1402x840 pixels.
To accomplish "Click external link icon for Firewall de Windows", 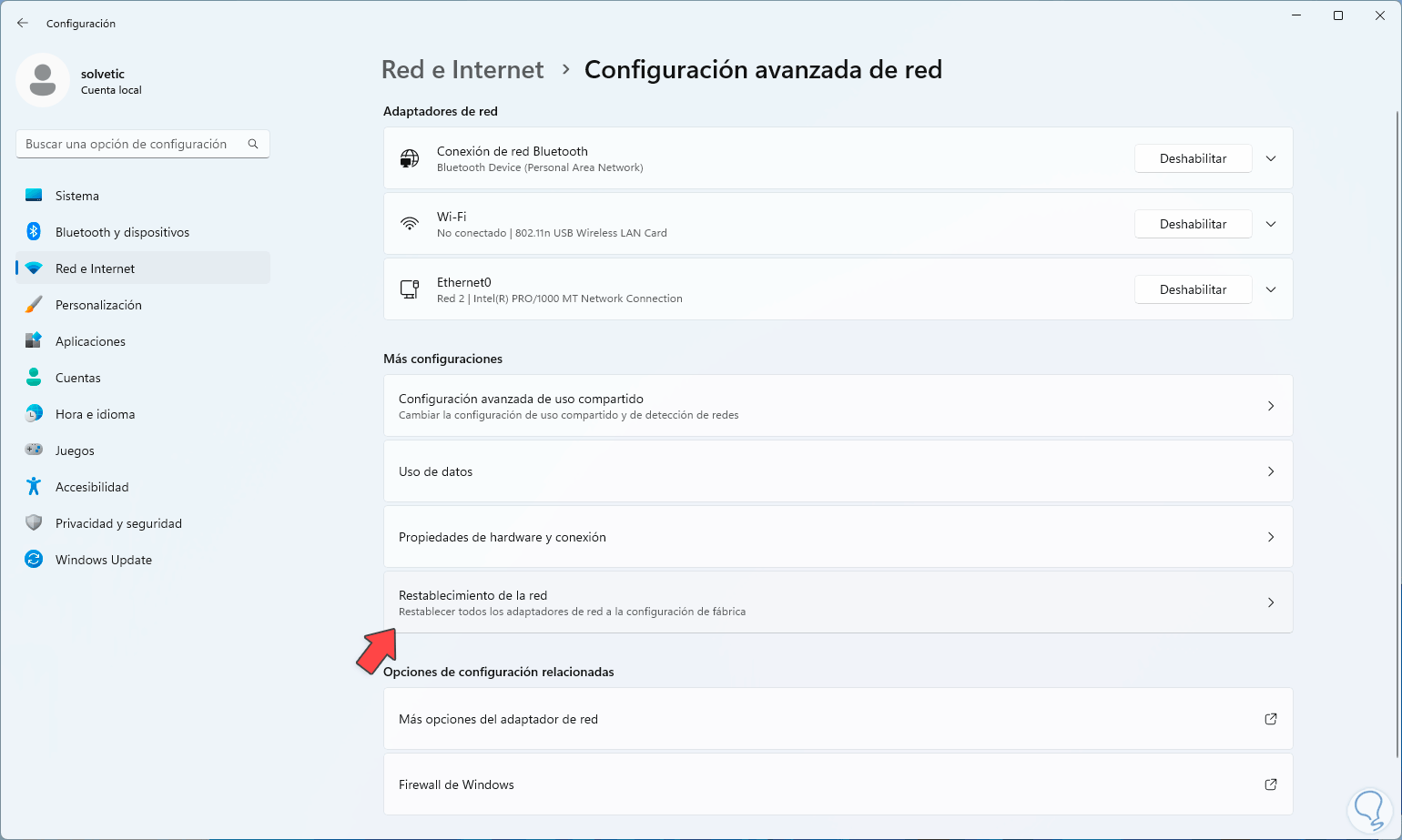I will point(1271,784).
